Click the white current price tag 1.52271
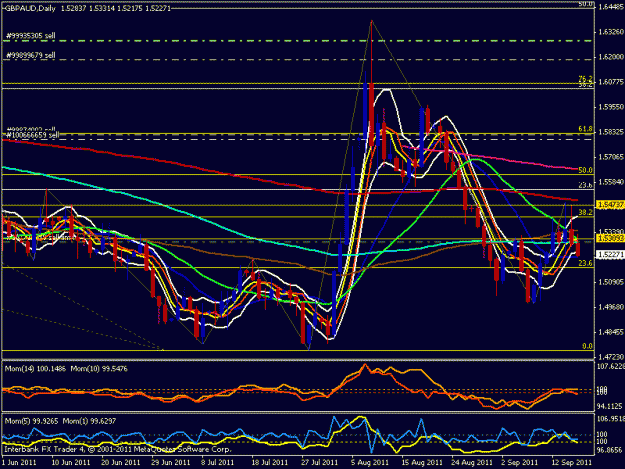The height and width of the screenshot is (469, 625). (610, 254)
